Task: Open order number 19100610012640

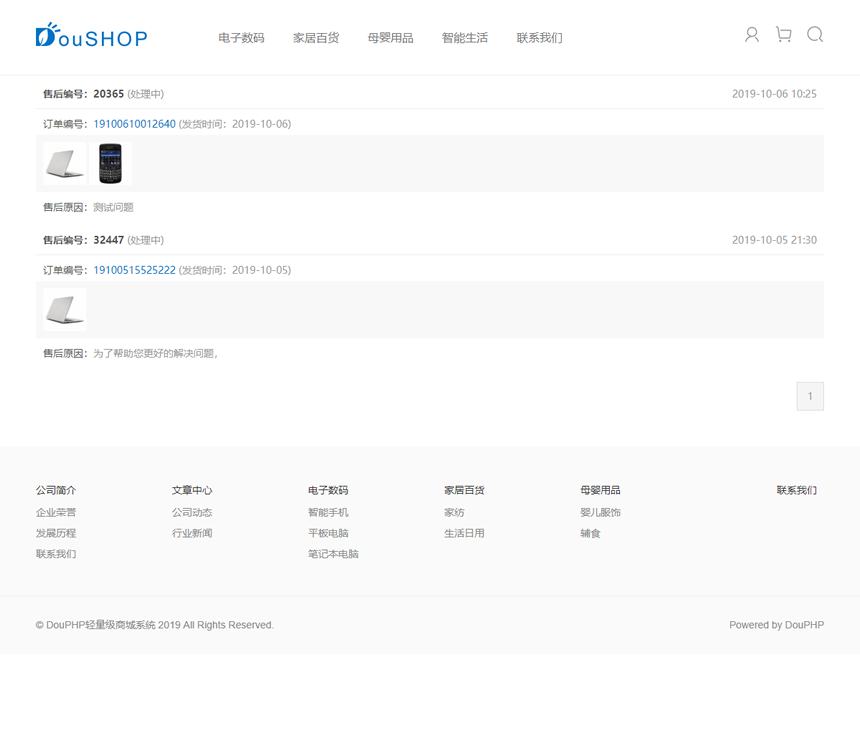Action: [x=134, y=124]
